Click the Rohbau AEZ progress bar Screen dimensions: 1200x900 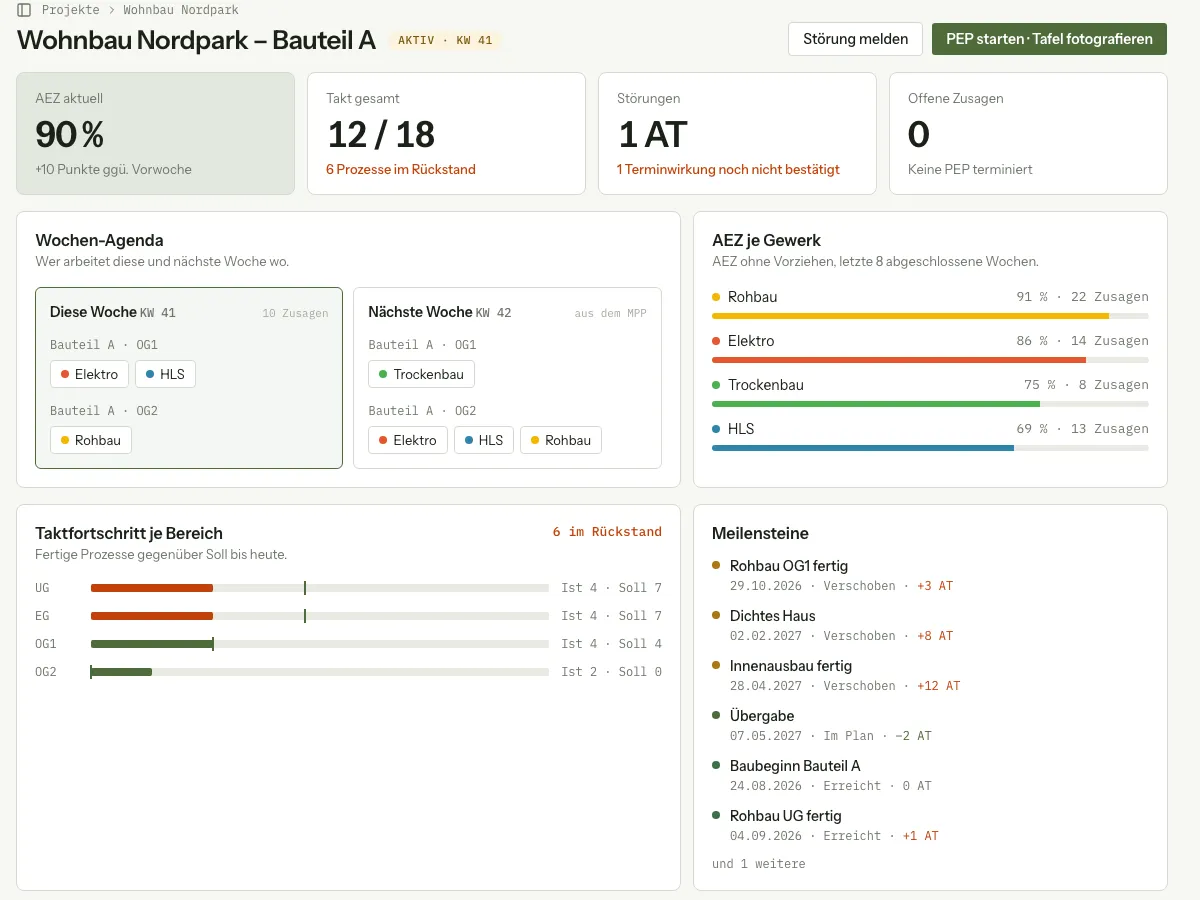(x=930, y=316)
